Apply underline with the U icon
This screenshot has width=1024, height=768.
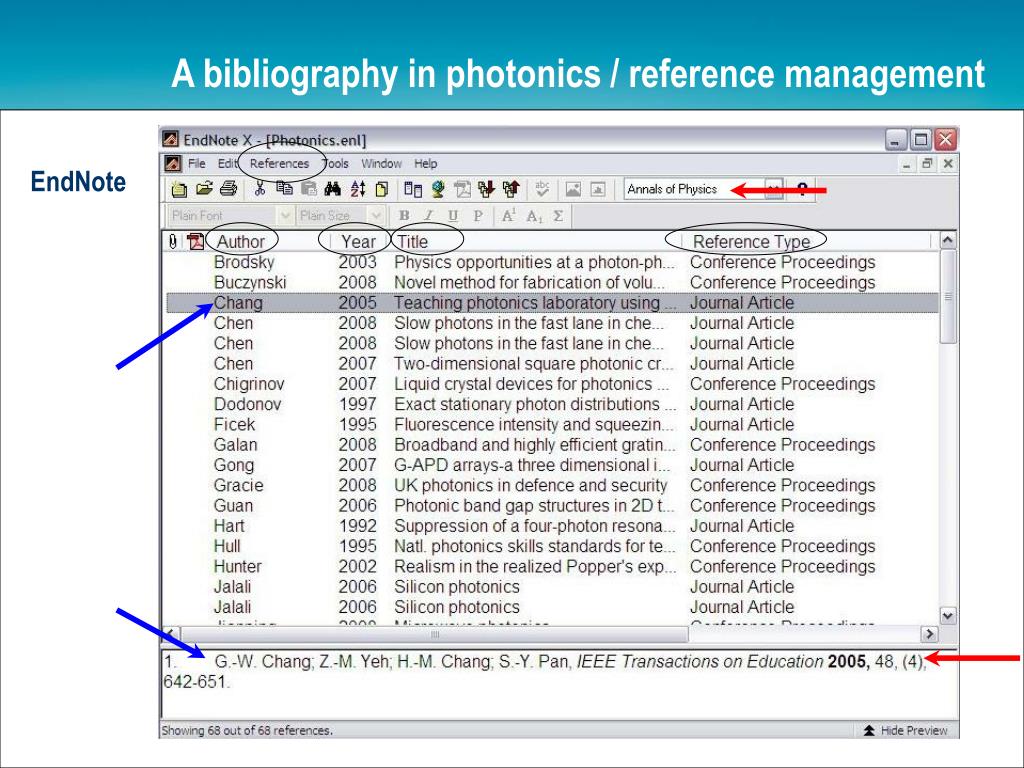pos(453,216)
